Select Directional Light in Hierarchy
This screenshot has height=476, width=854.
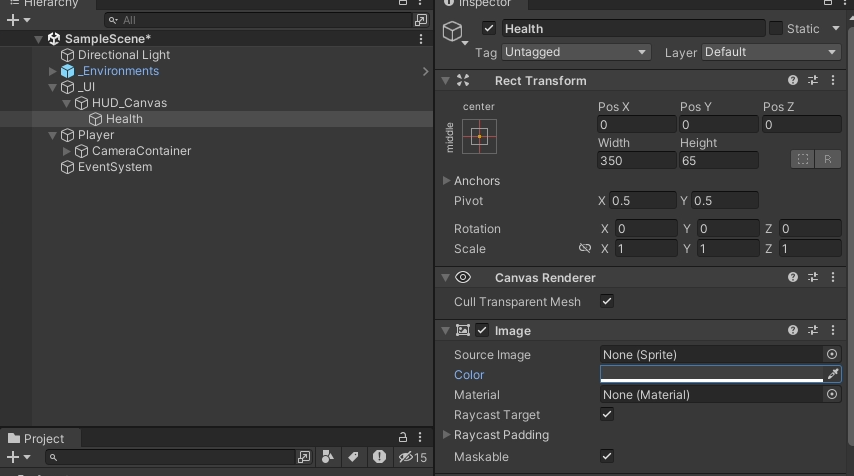pos(124,55)
